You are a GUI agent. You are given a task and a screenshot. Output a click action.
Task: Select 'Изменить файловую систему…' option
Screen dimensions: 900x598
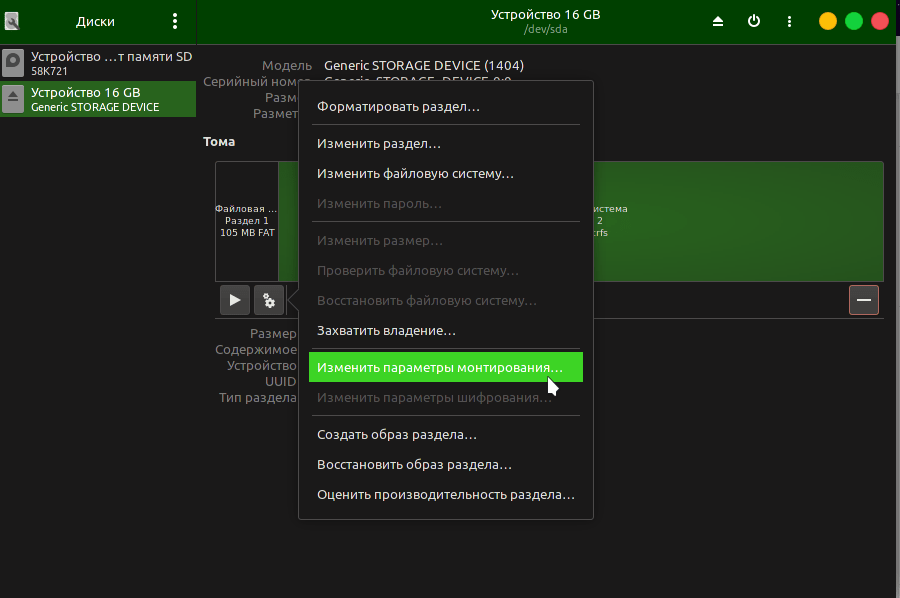click(x=415, y=174)
